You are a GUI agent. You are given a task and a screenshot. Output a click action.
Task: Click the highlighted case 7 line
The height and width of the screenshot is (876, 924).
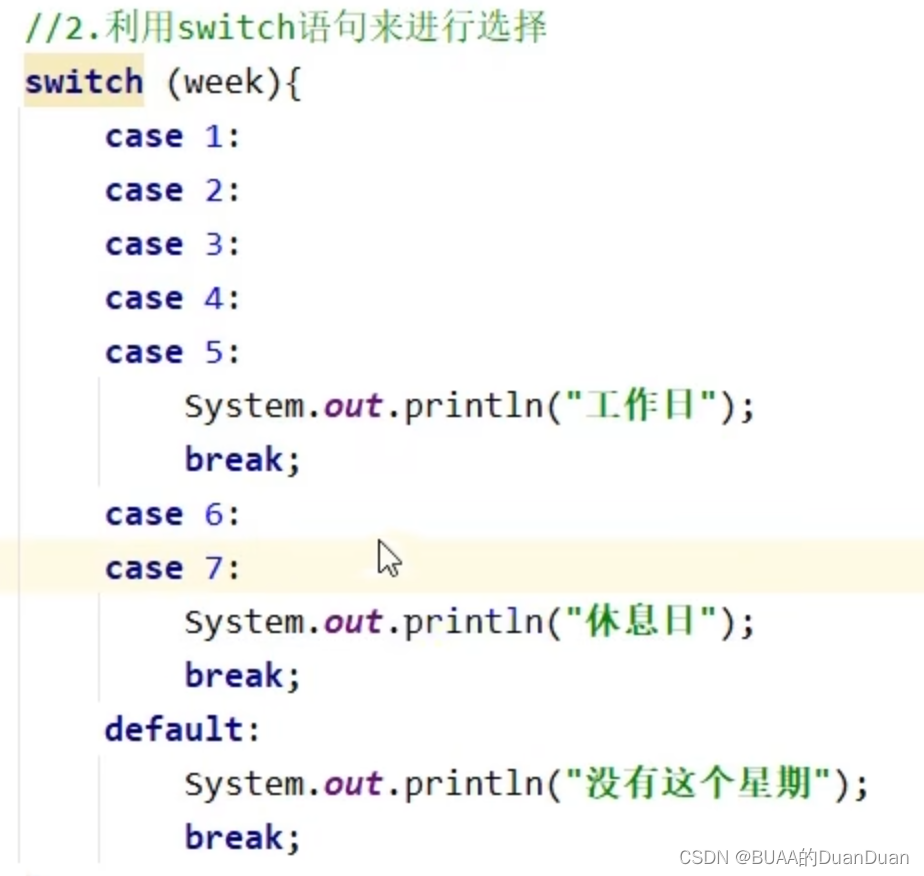click(170, 567)
